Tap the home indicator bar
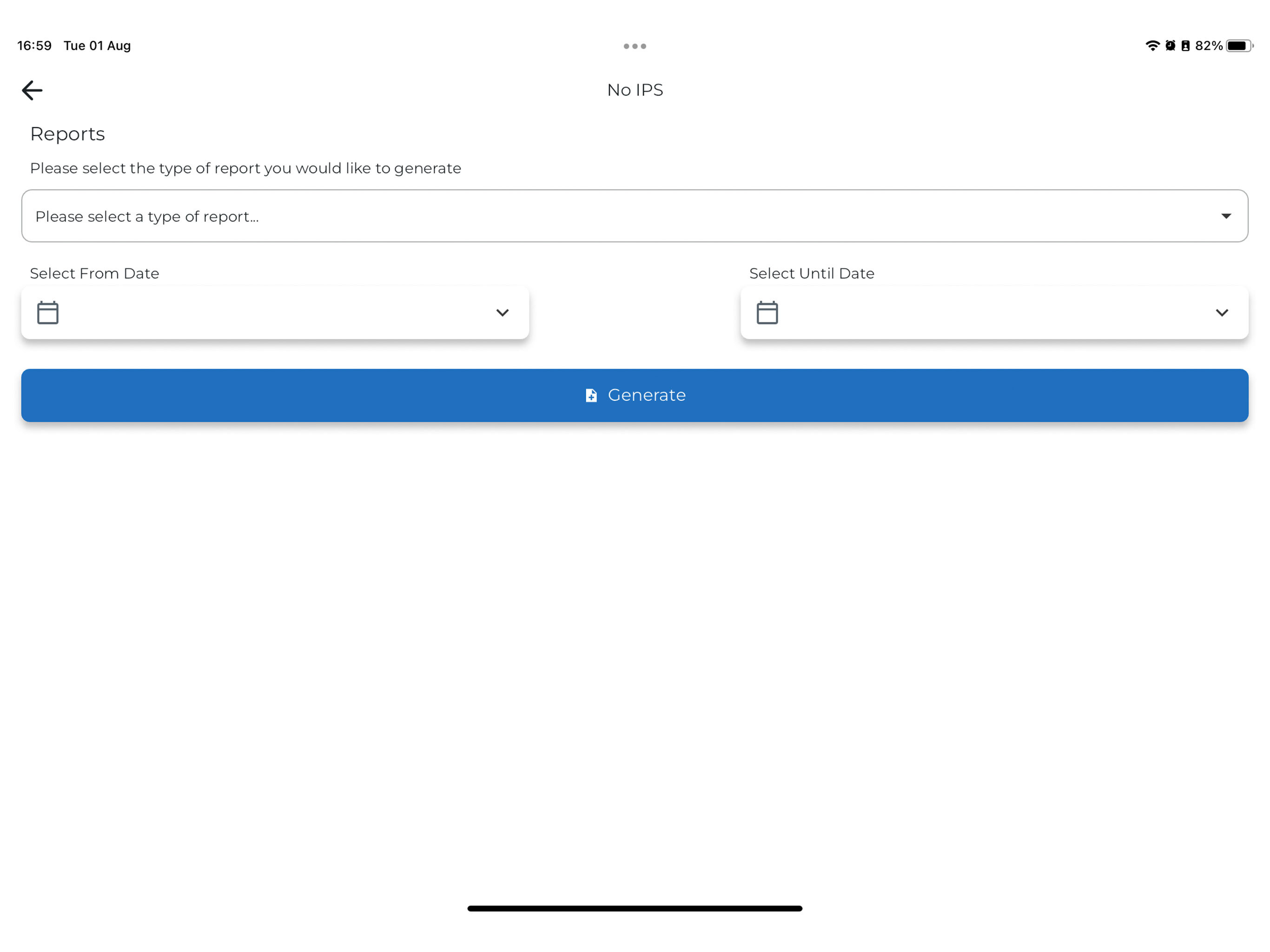1270x952 pixels. pos(635,908)
